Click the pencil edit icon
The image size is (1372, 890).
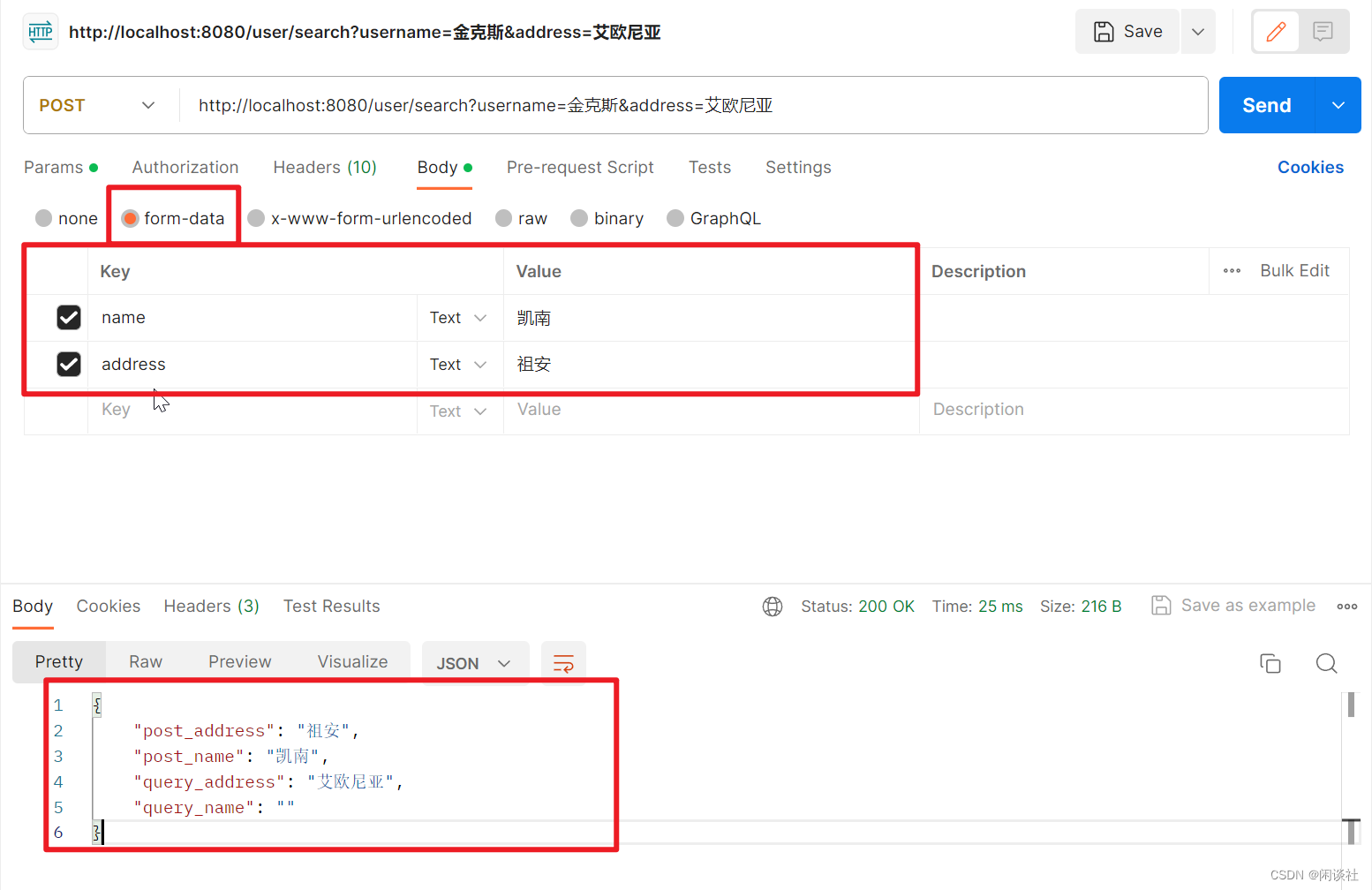(x=1276, y=32)
